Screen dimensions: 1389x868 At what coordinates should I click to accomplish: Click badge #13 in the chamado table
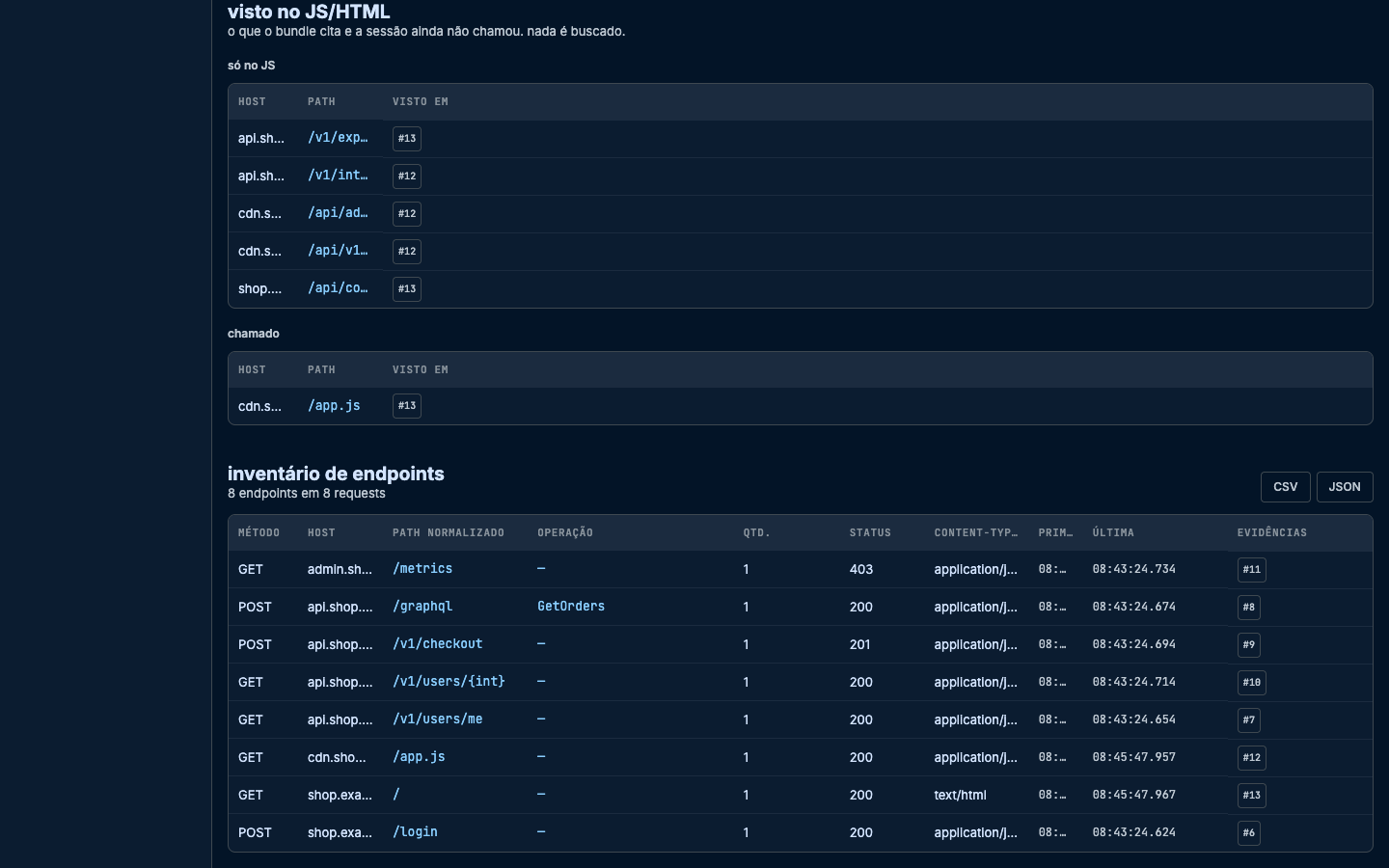407,406
